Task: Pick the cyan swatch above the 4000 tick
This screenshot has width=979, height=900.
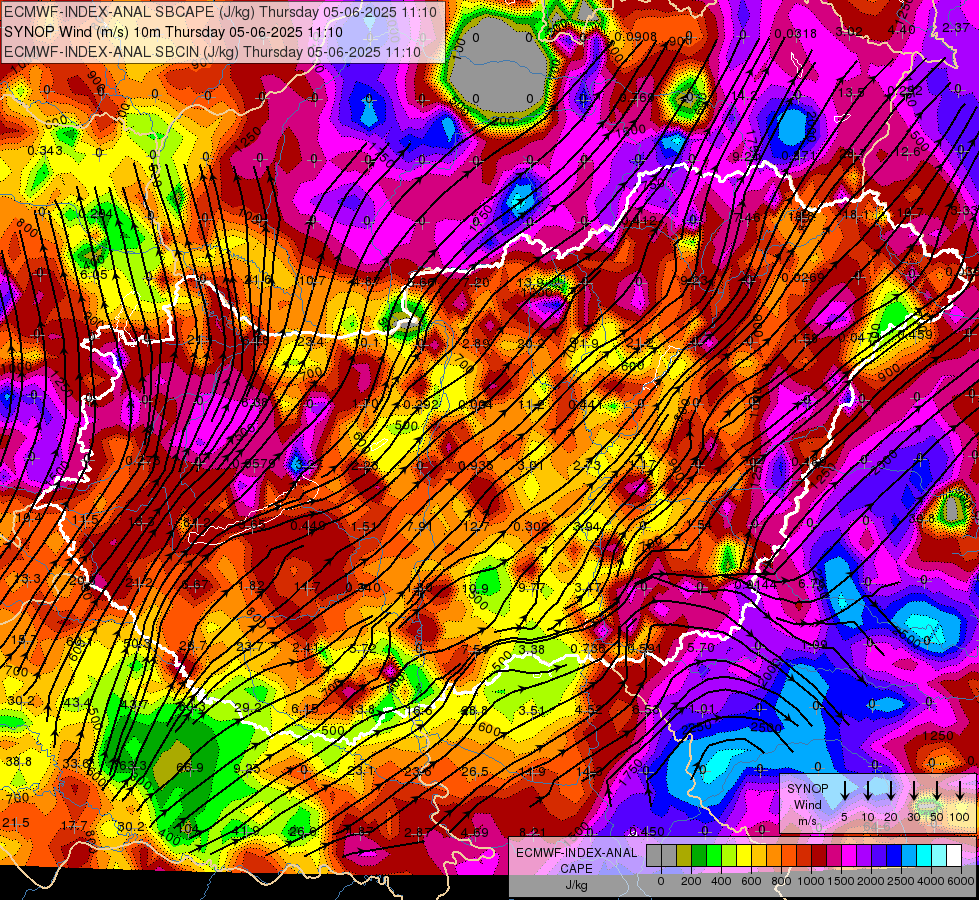Action: tap(924, 856)
